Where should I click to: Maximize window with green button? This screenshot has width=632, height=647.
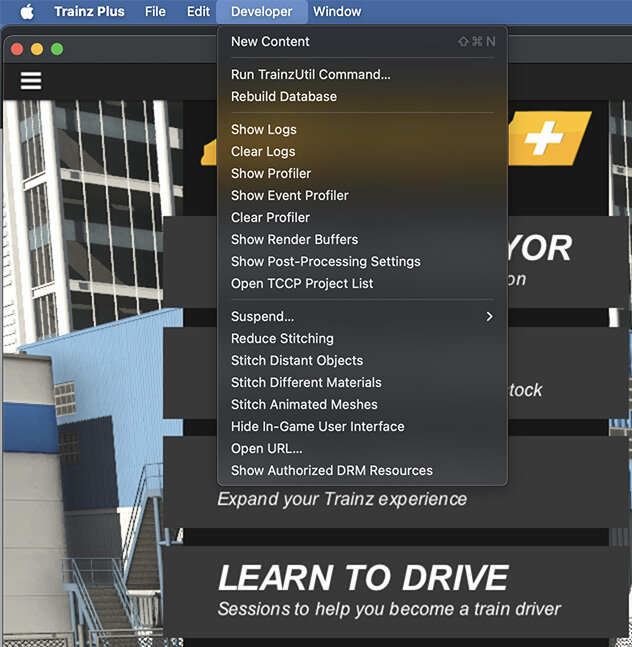point(57,49)
